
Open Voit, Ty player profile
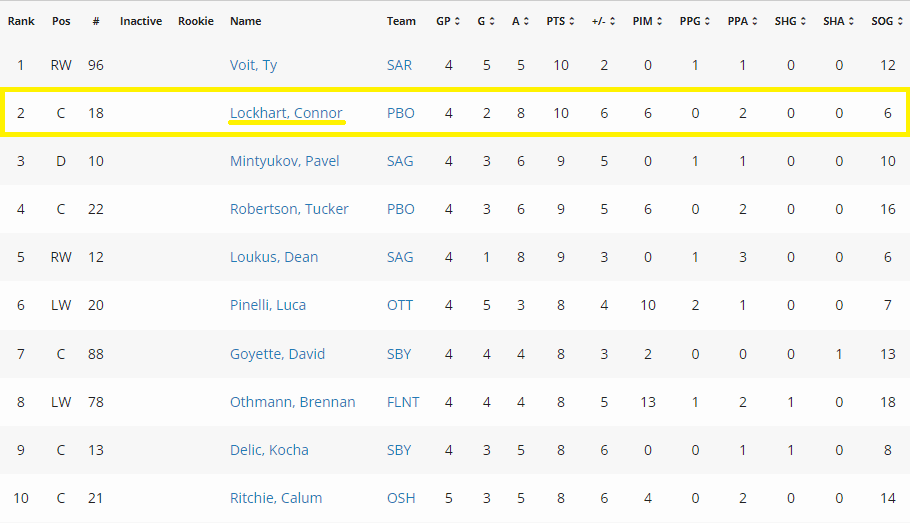pyautogui.click(x=253, y=65)
